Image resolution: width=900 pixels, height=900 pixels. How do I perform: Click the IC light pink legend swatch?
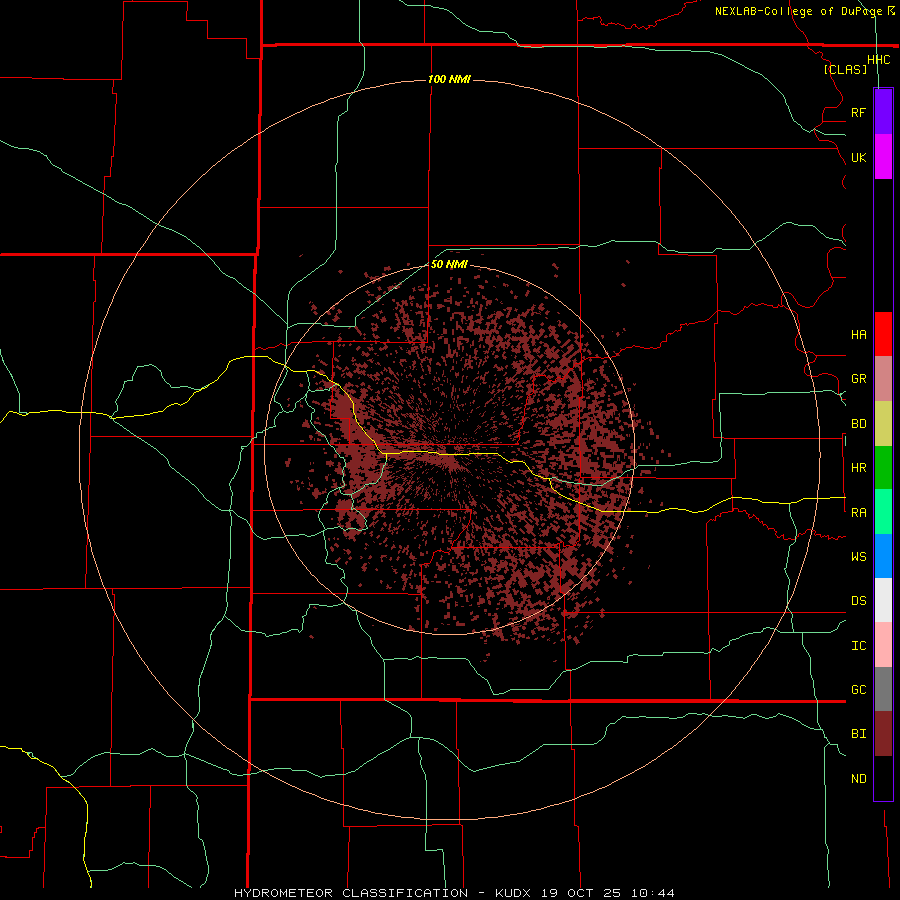point(883,645)
